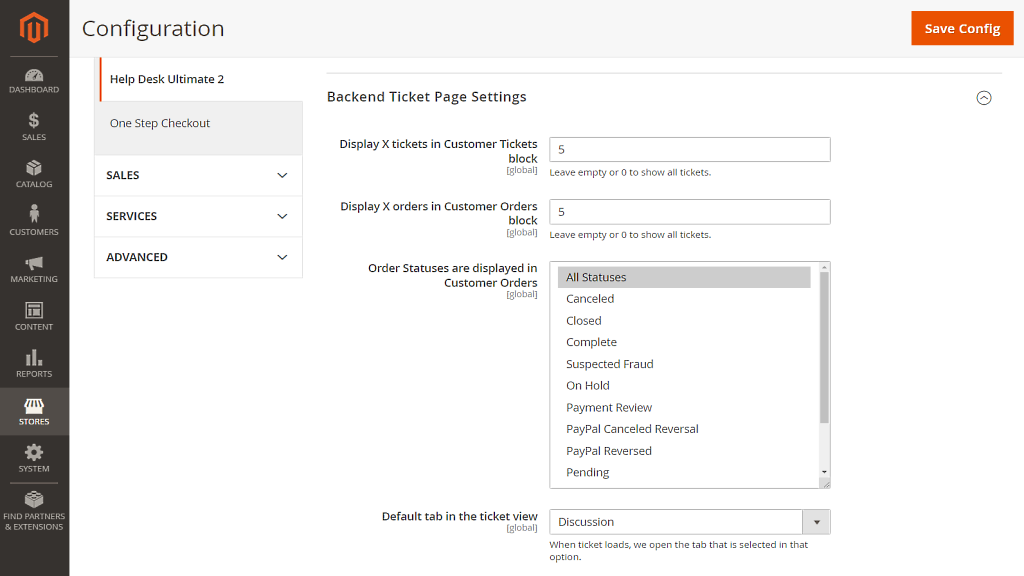Image resolution: width=1024 pixels, height=576 pixels.
Task: Expand the SALES configuration group
Action: point(199,175)
